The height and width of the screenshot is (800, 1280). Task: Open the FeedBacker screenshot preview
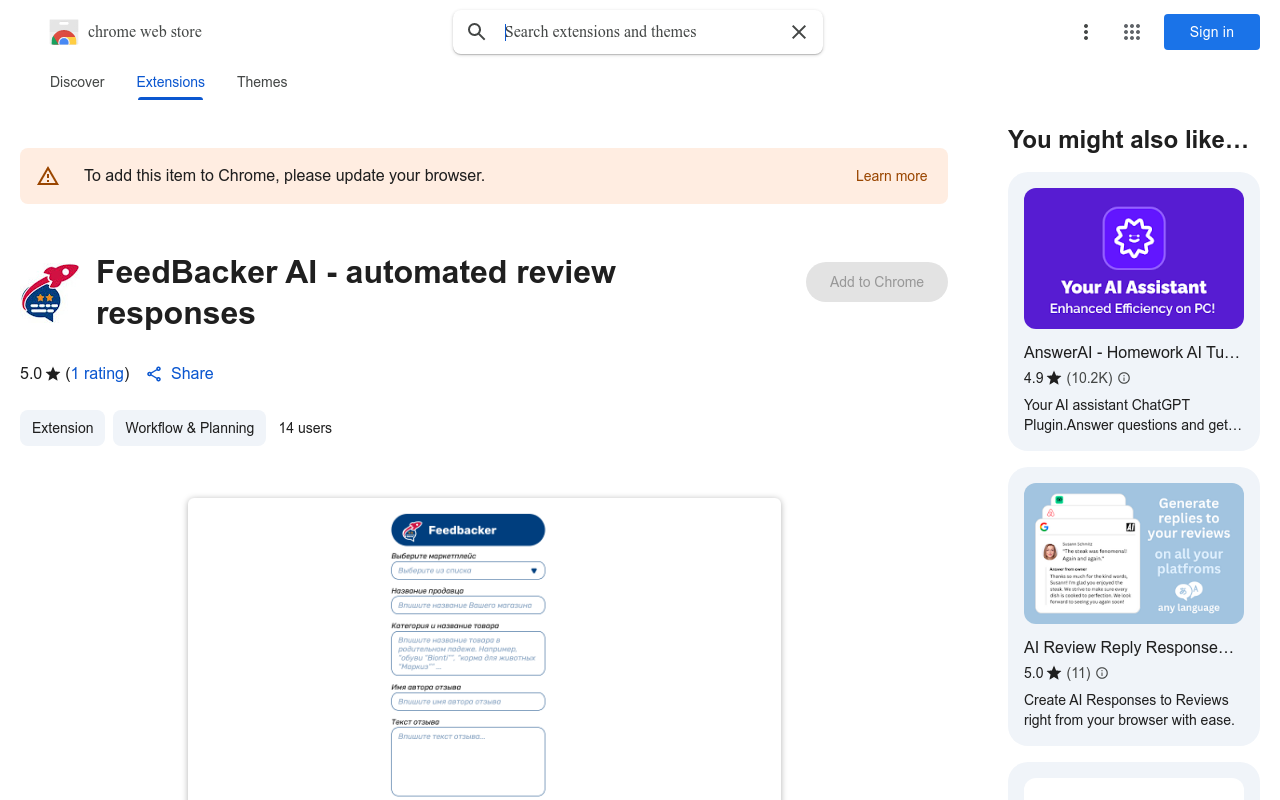[x=484, y=649]
